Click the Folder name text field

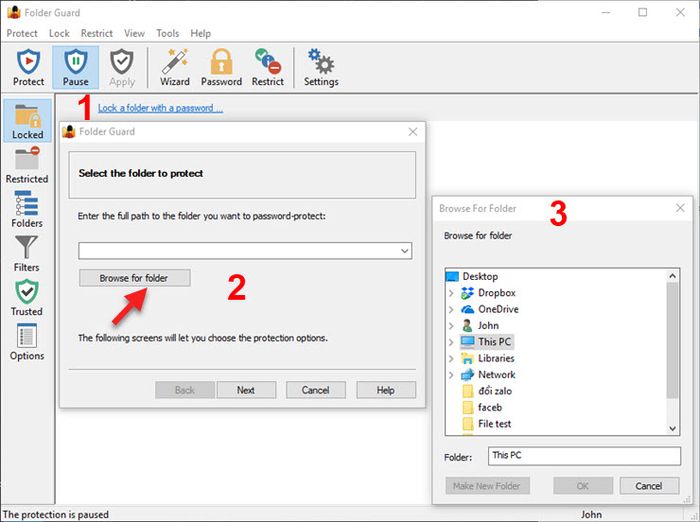click(x=584, y=456)
